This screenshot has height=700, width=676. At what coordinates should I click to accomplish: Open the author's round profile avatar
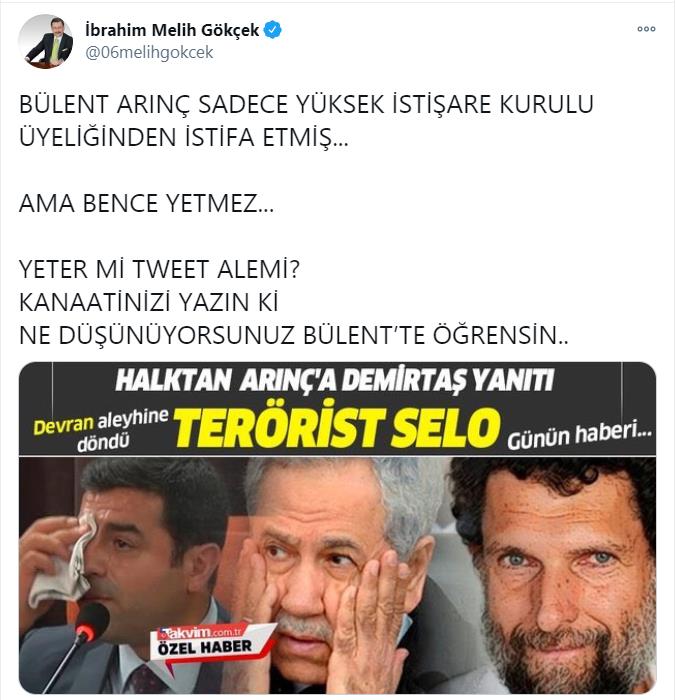click(x=46, y=41)
